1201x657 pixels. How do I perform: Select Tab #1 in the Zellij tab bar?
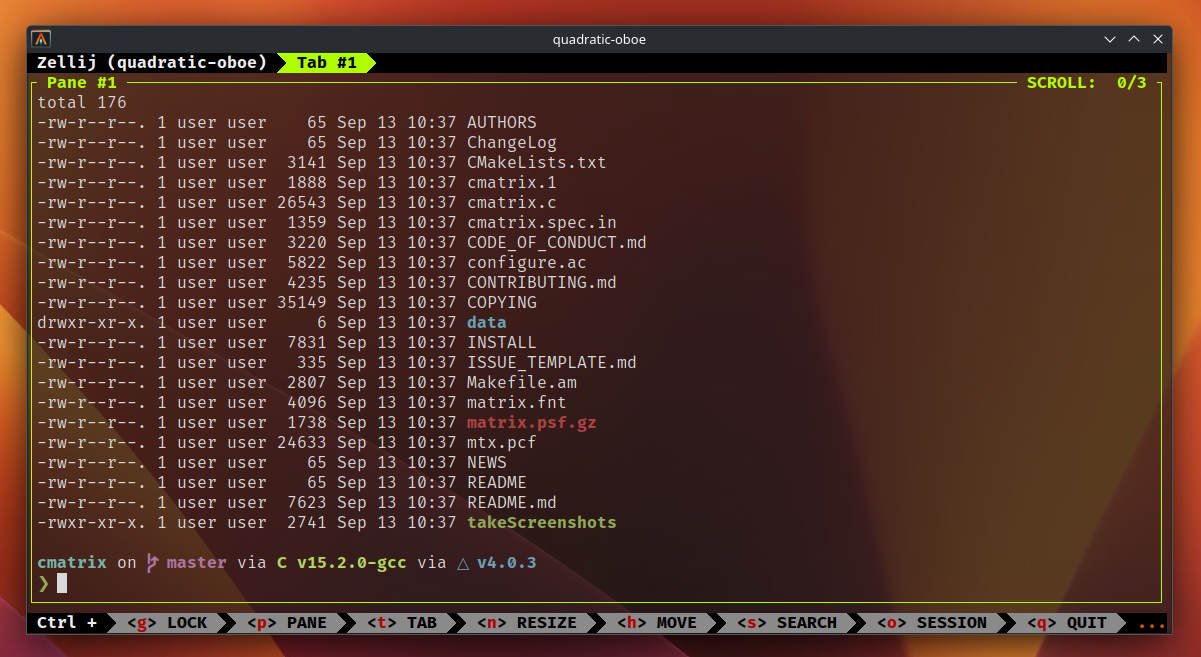326,63
